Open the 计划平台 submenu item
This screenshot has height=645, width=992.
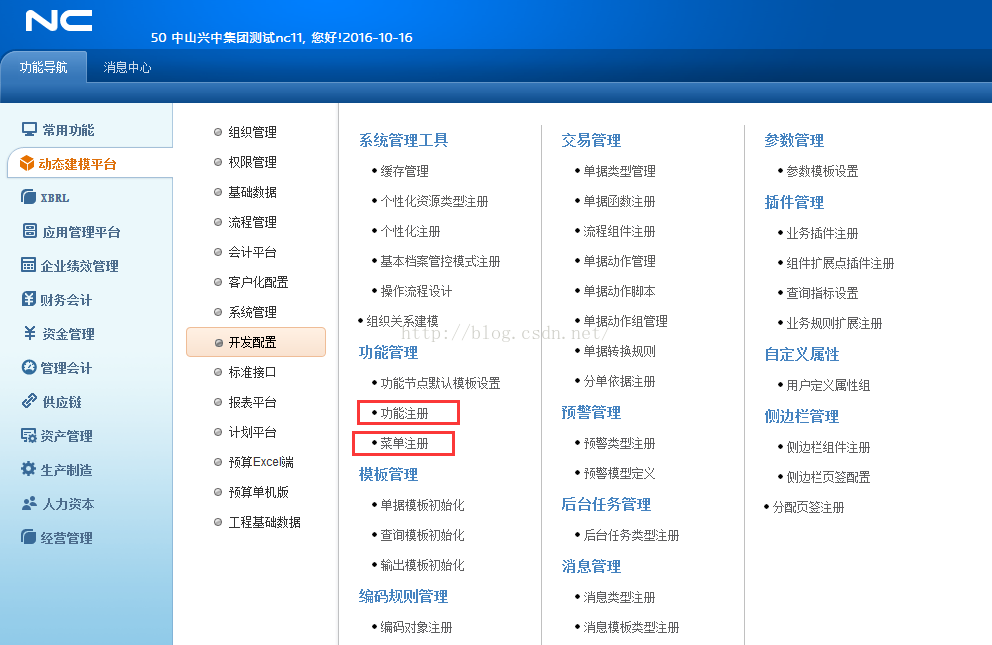[252, 433]
